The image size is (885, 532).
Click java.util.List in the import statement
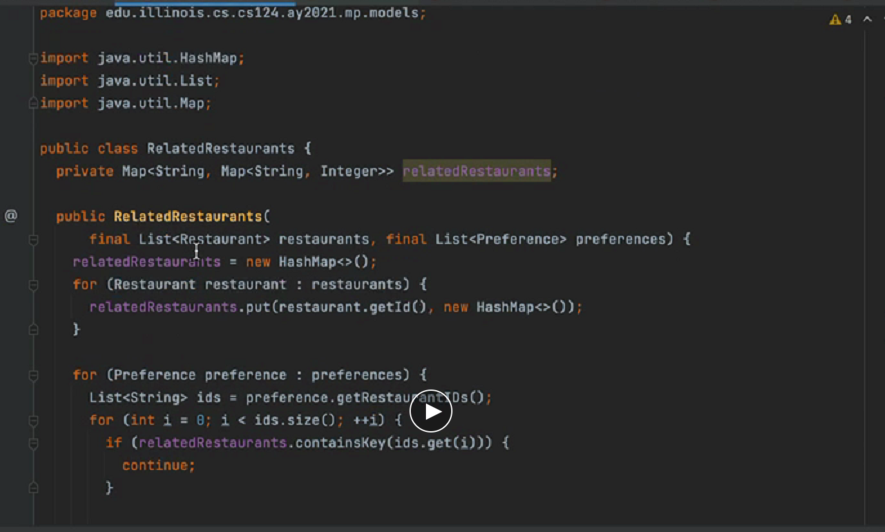point(155,81)
